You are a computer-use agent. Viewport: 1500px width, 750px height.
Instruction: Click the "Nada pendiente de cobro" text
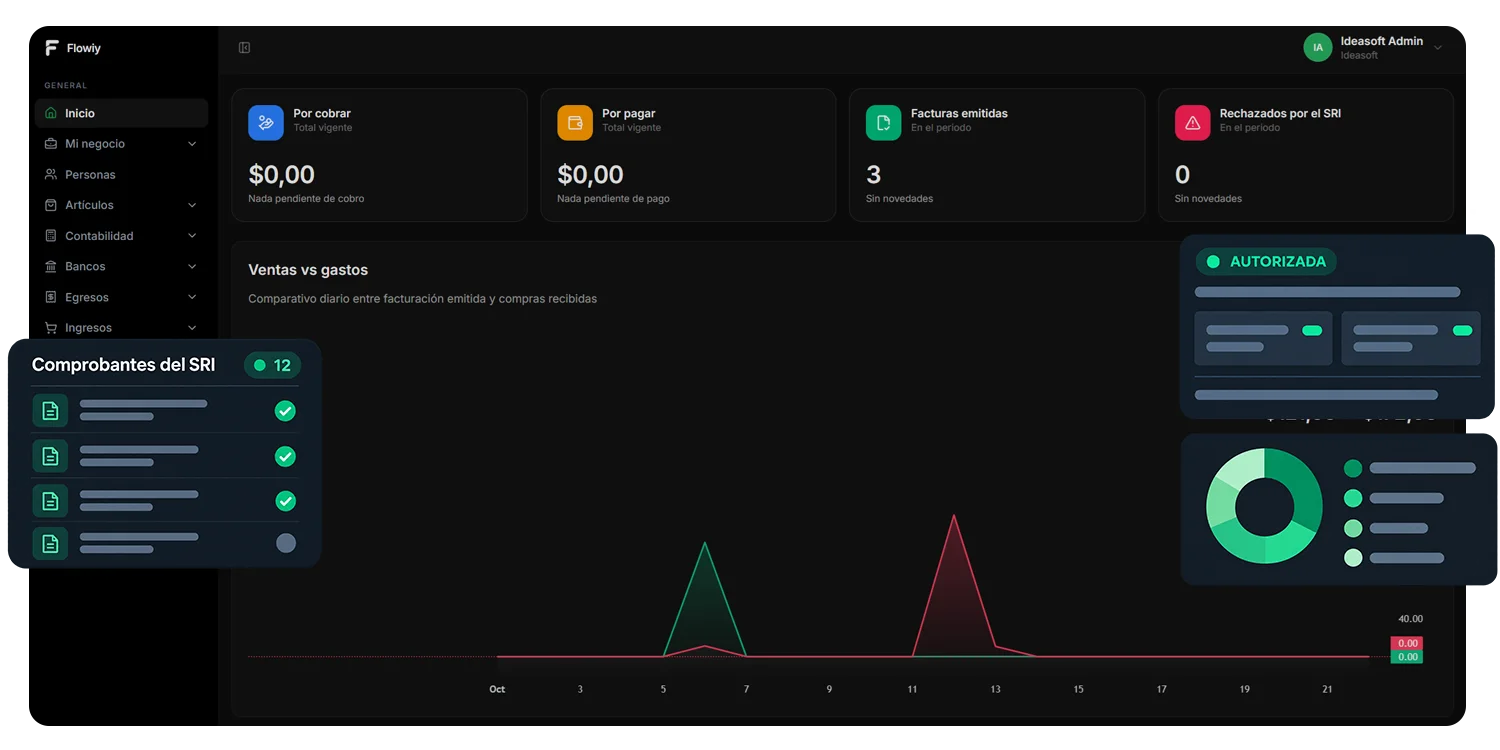306,199
